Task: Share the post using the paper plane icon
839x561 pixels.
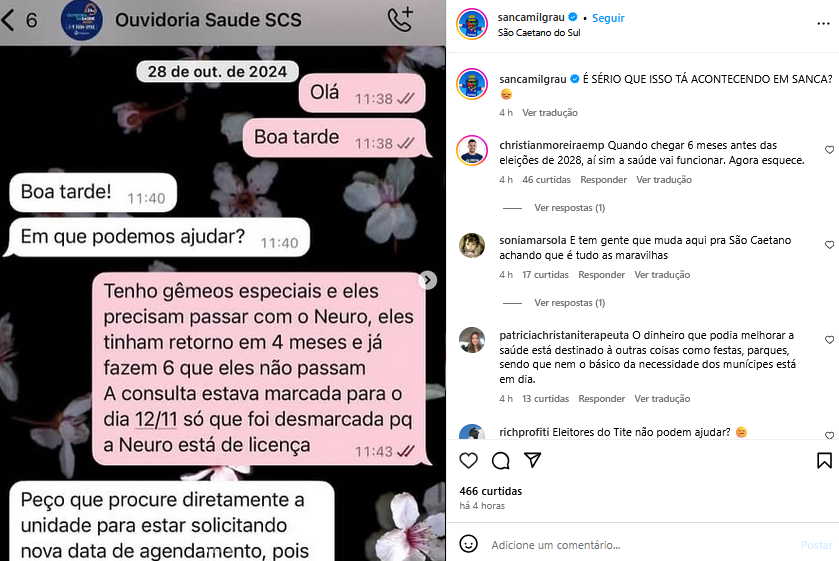Action: pyautogui.click(x=532, y=460)
